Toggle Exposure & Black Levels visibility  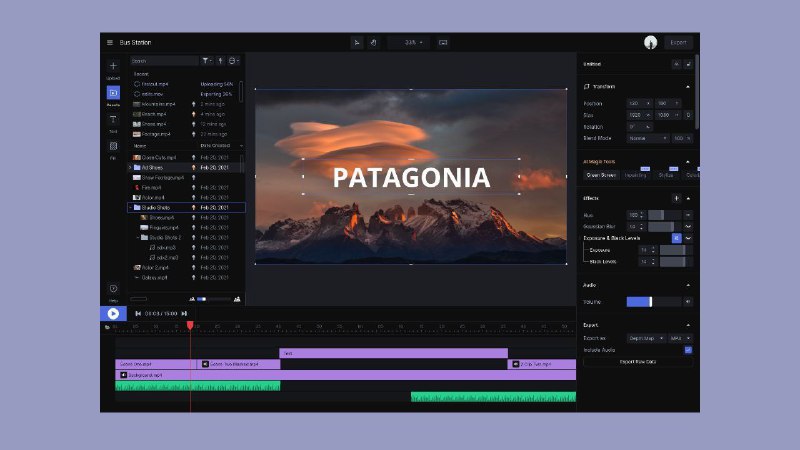(x=688, y=238)
